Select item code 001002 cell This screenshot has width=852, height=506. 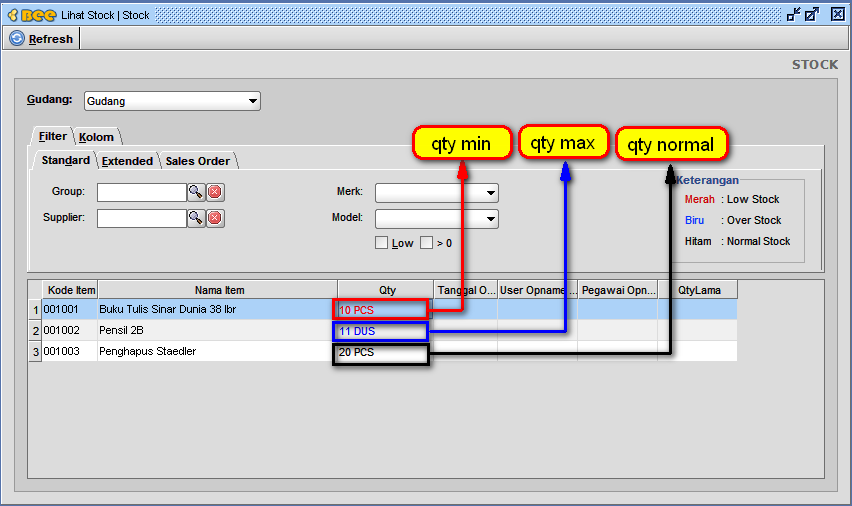[x=70, y=330]
